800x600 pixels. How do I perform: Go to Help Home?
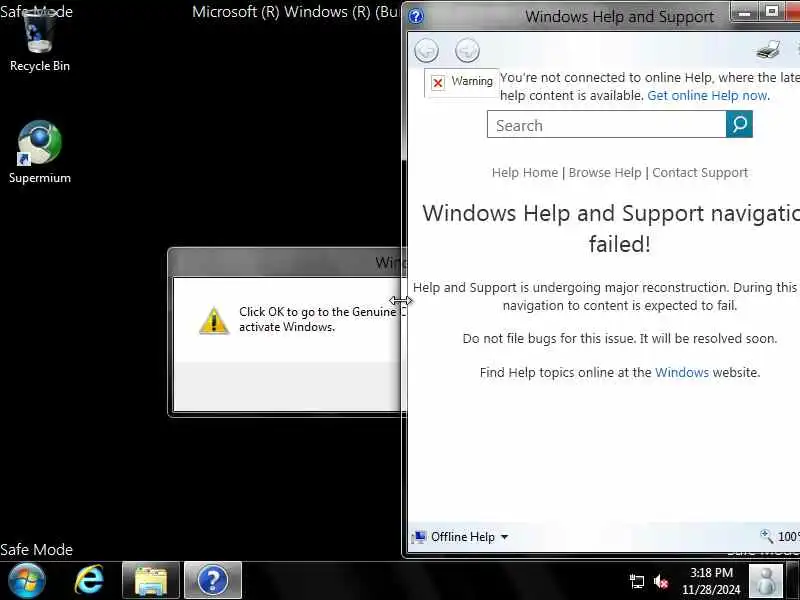(x=525, y=172)
